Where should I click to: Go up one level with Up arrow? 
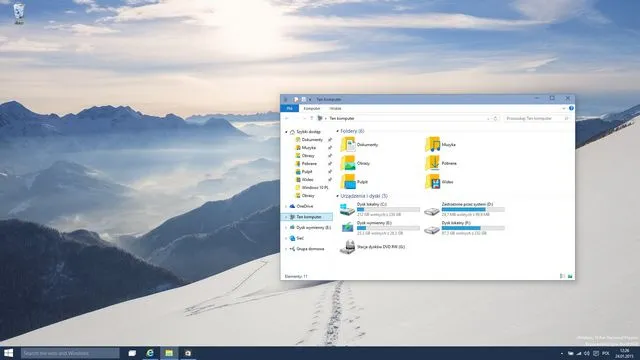(311, 118)
